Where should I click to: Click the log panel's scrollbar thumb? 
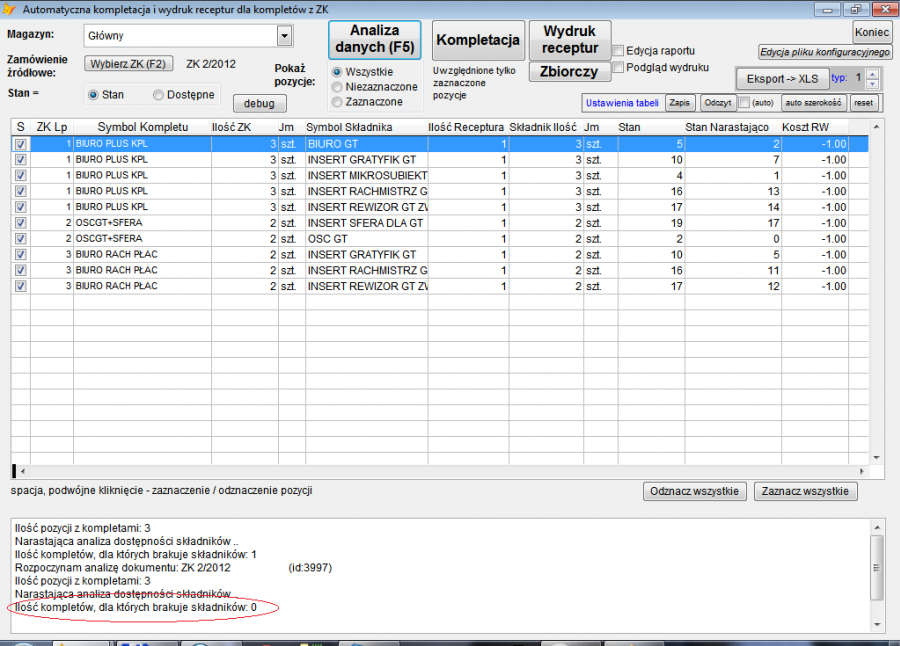pyautogui.click(x=876, y=567)
